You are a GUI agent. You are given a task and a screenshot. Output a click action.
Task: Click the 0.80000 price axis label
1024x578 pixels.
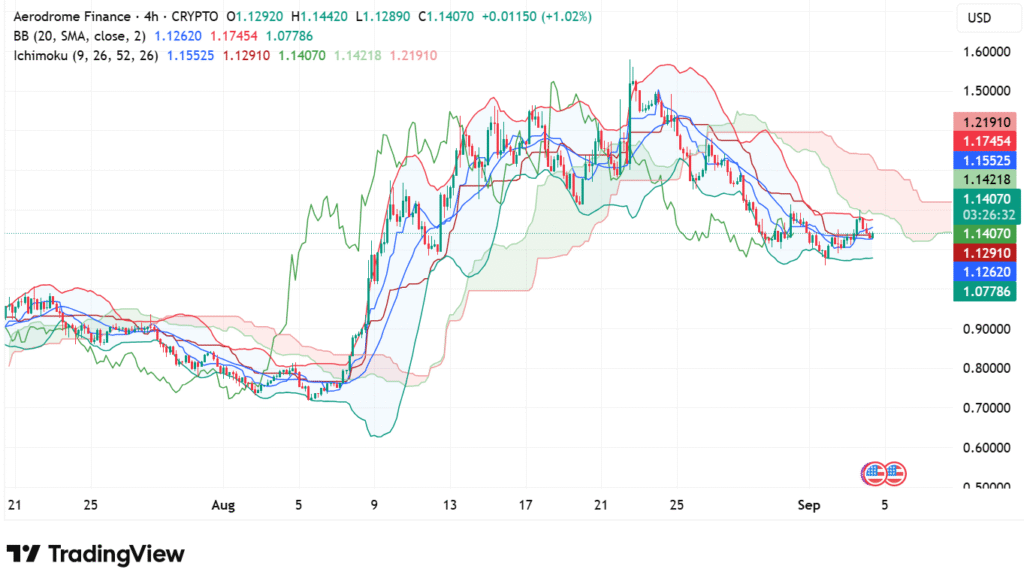coord(987,368)
